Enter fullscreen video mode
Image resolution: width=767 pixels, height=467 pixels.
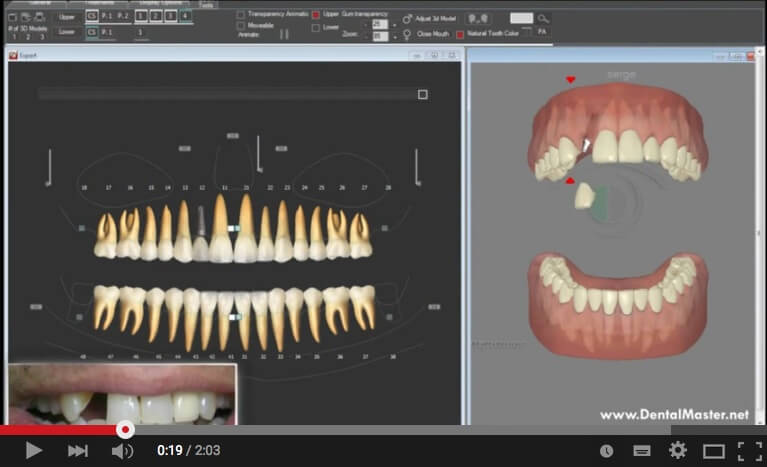[749, 451]
